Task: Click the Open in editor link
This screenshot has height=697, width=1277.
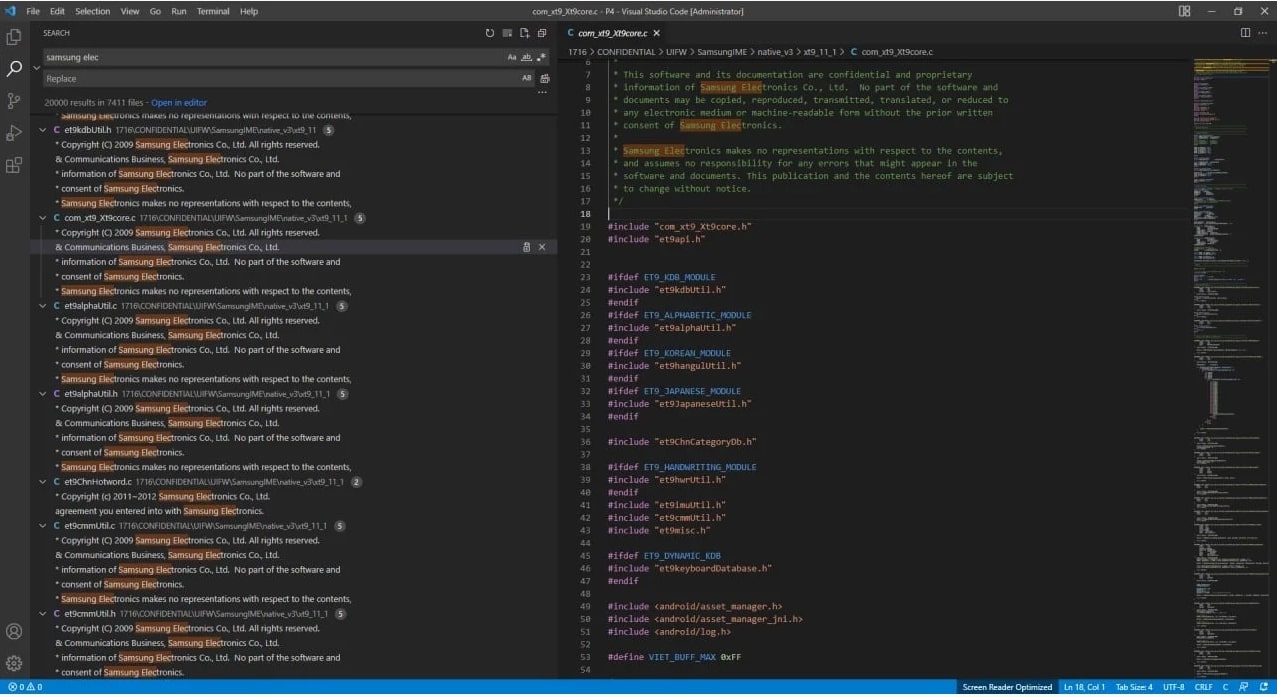Action: pyautogui.click(x=179, y=103)
